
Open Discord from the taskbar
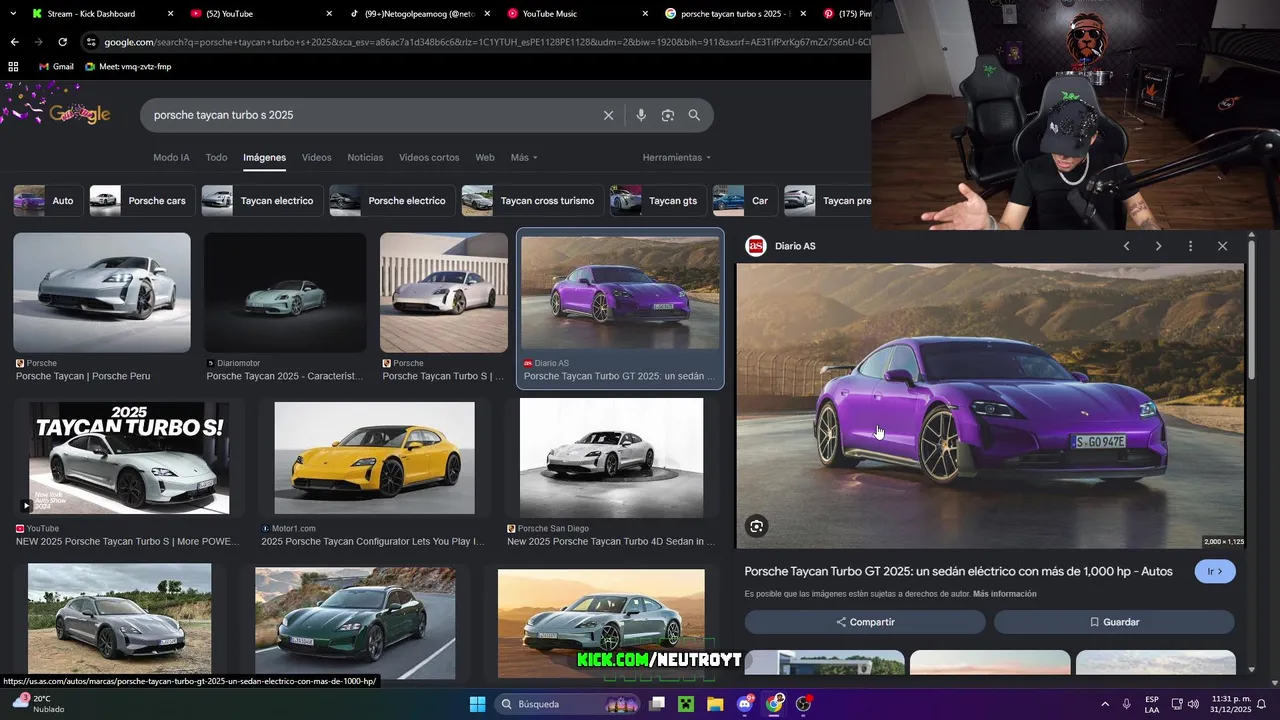pyautogui.click(x=745, y=704)
